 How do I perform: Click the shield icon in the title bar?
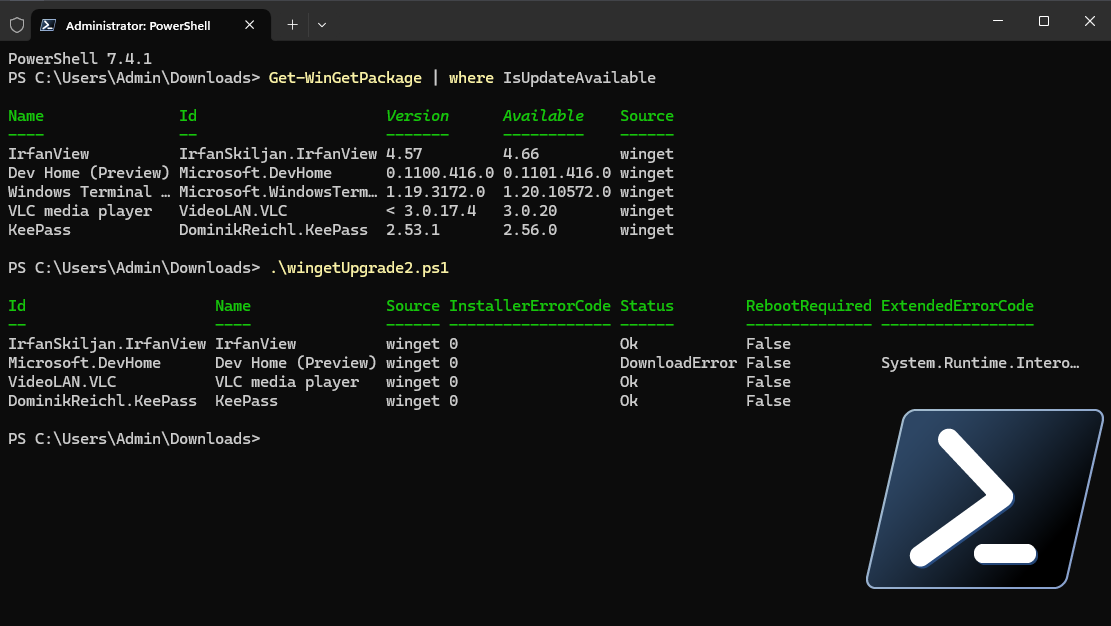click(17, 26)
